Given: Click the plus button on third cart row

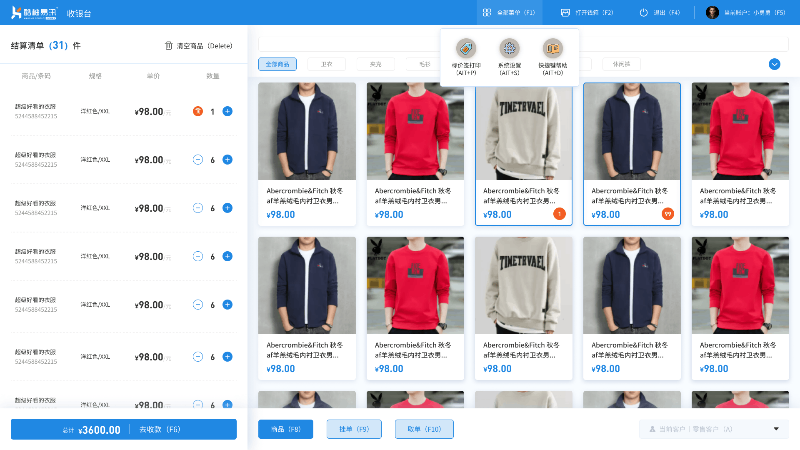Looking at the screenshot, I should (x=228, y=208).
